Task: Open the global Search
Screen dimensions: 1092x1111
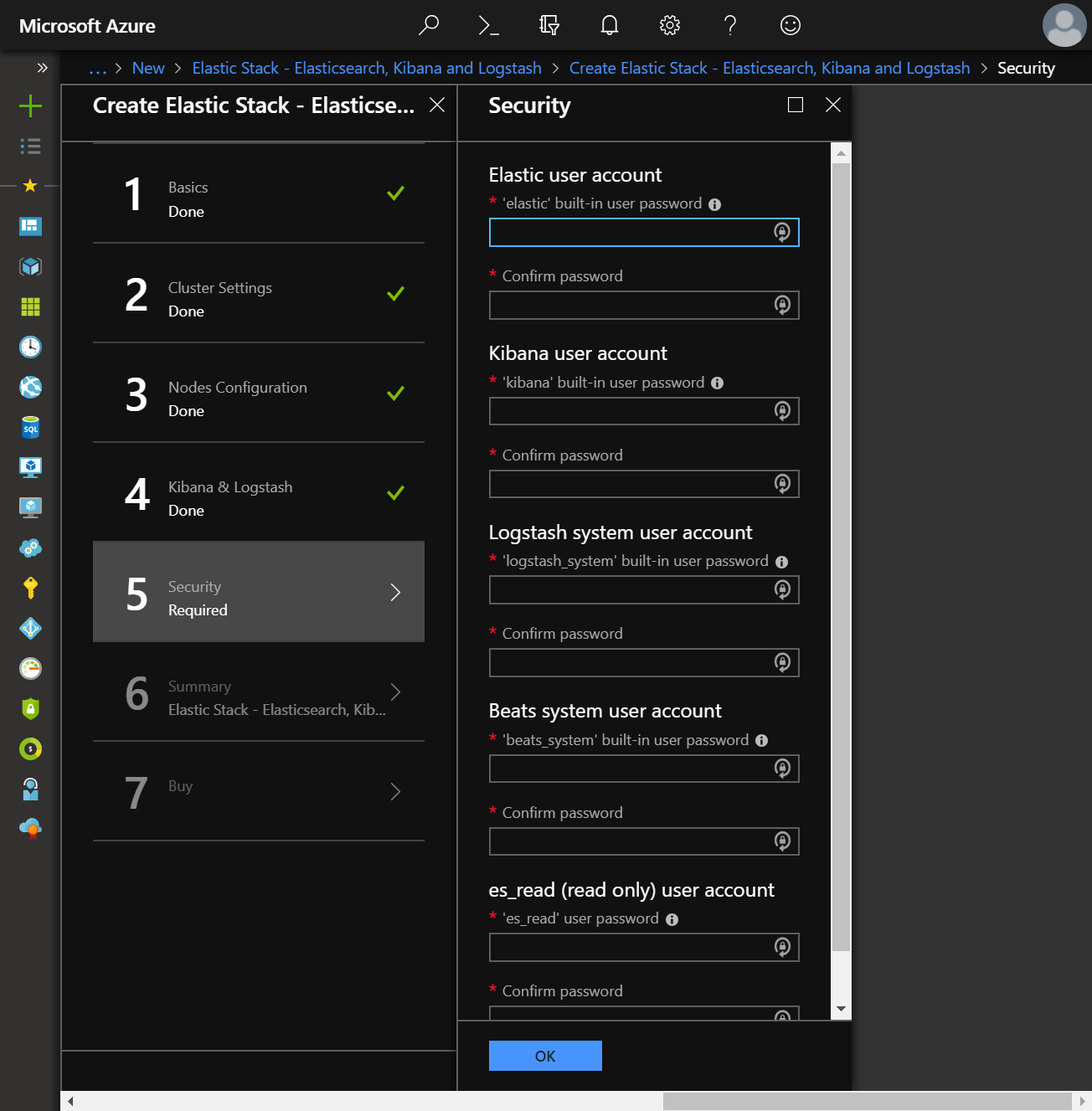Action: point(429,25)
